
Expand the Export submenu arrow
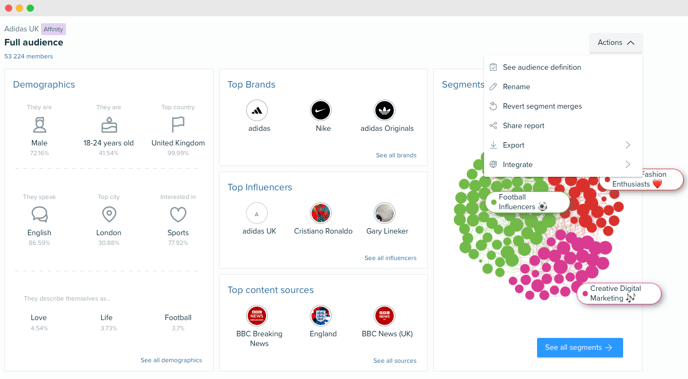click(628, 145)
